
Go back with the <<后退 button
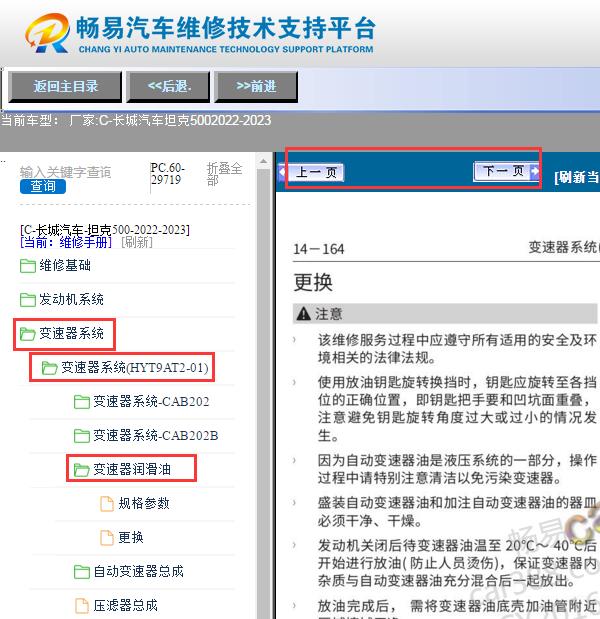169,86
